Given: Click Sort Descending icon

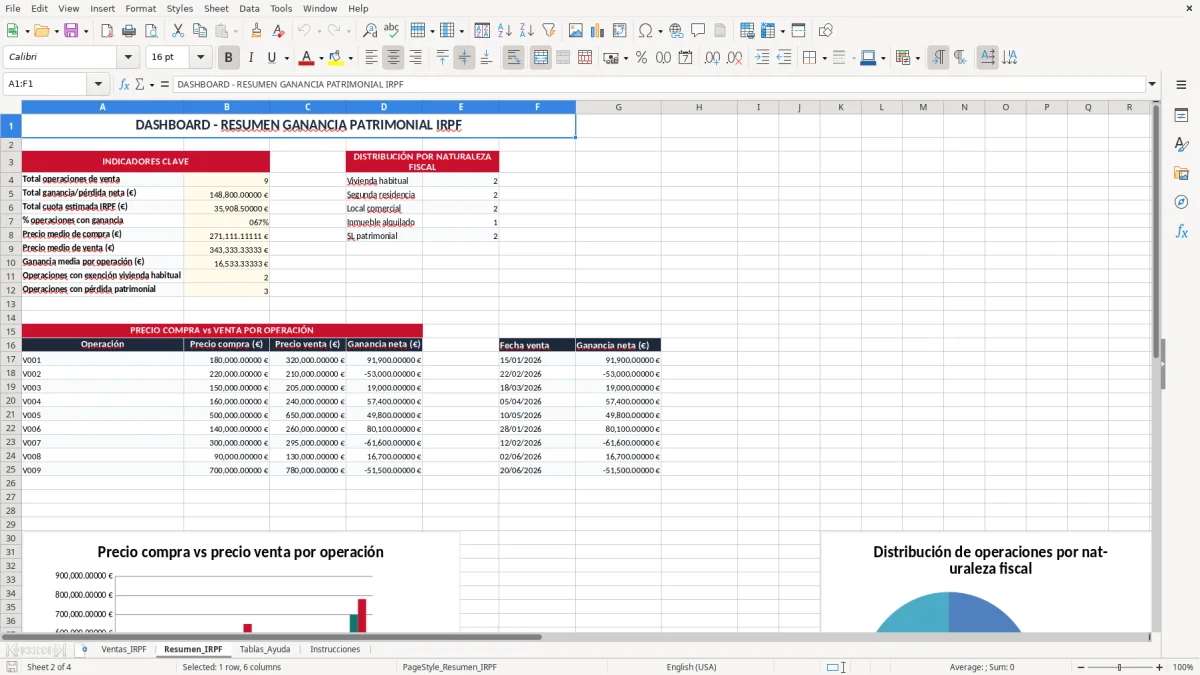Looking at the screenshot, I should tap(527, 31).
